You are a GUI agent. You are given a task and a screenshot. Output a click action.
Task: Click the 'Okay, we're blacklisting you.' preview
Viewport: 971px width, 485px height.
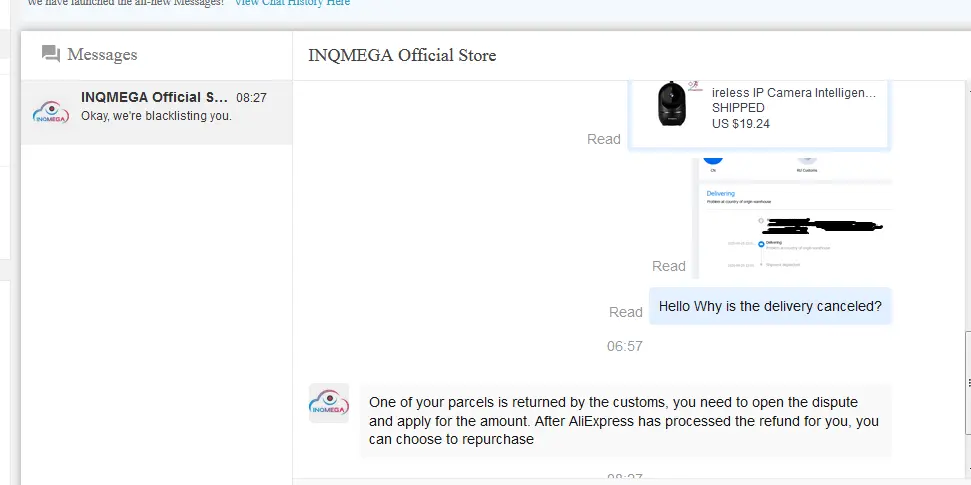156,116
